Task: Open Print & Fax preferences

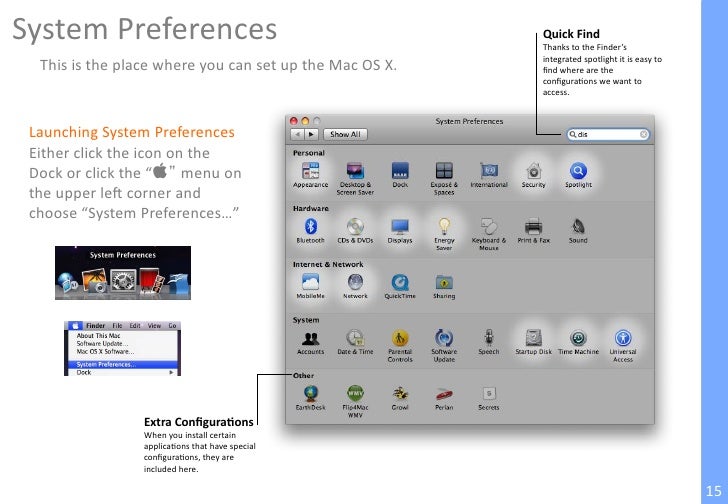Action: [533, 231]
